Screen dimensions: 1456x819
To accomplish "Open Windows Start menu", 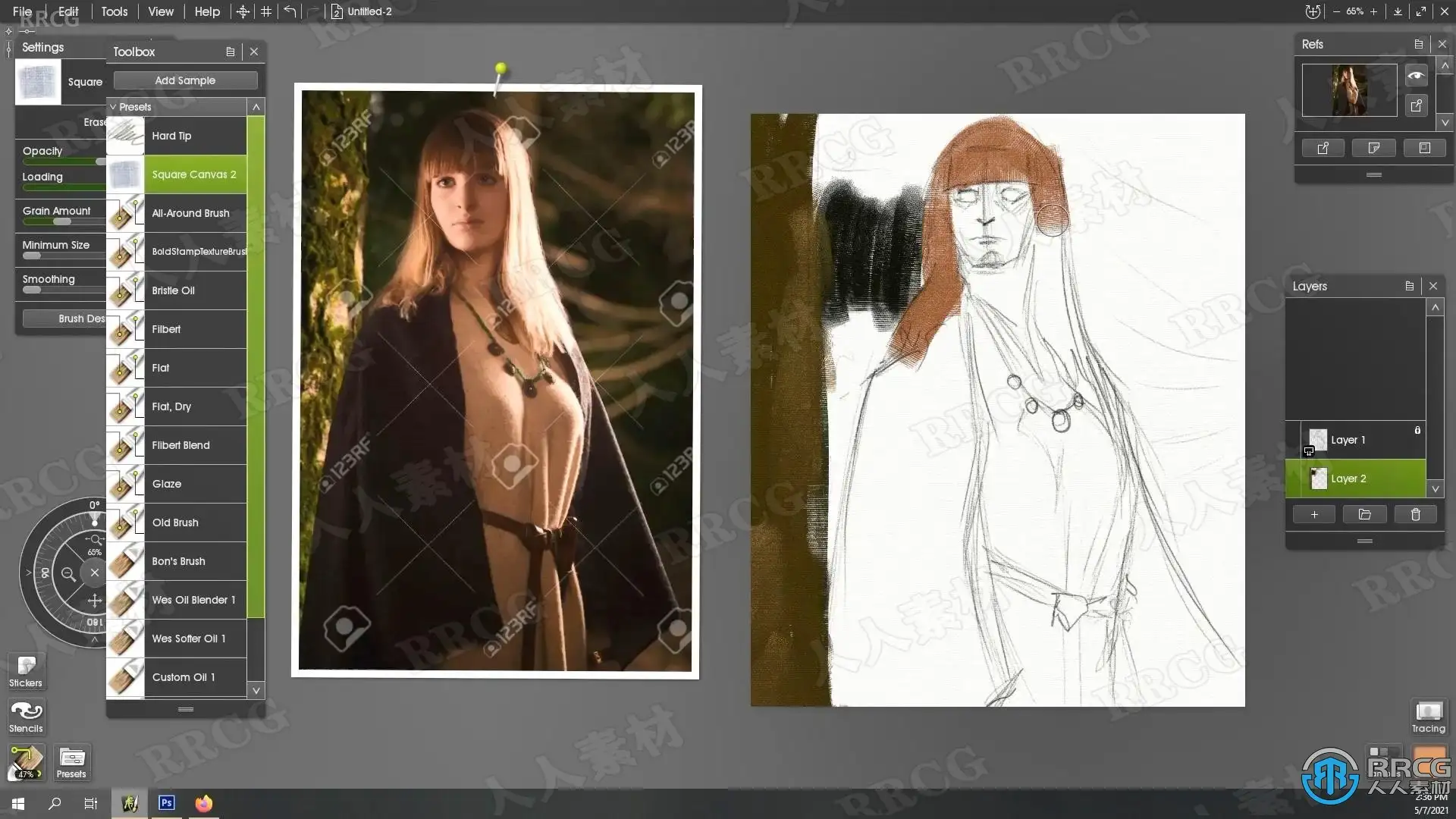I will click(18, 804).
